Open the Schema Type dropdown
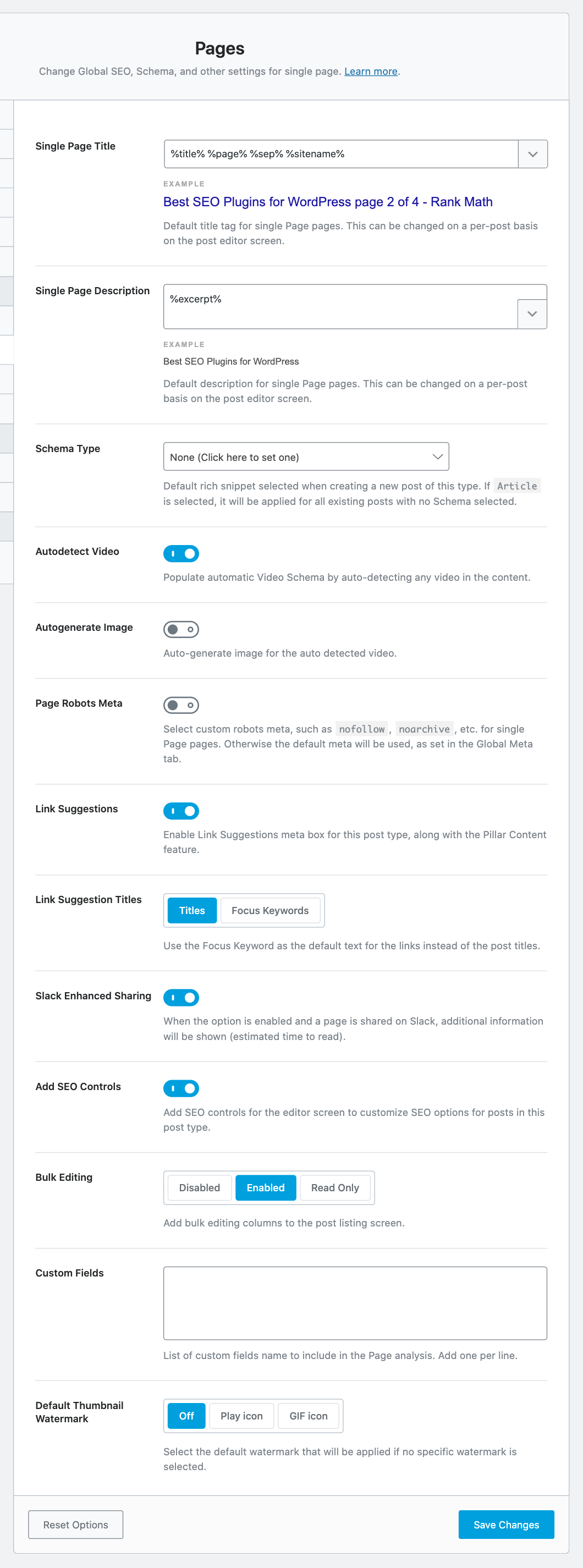 (x=305, y=456)
